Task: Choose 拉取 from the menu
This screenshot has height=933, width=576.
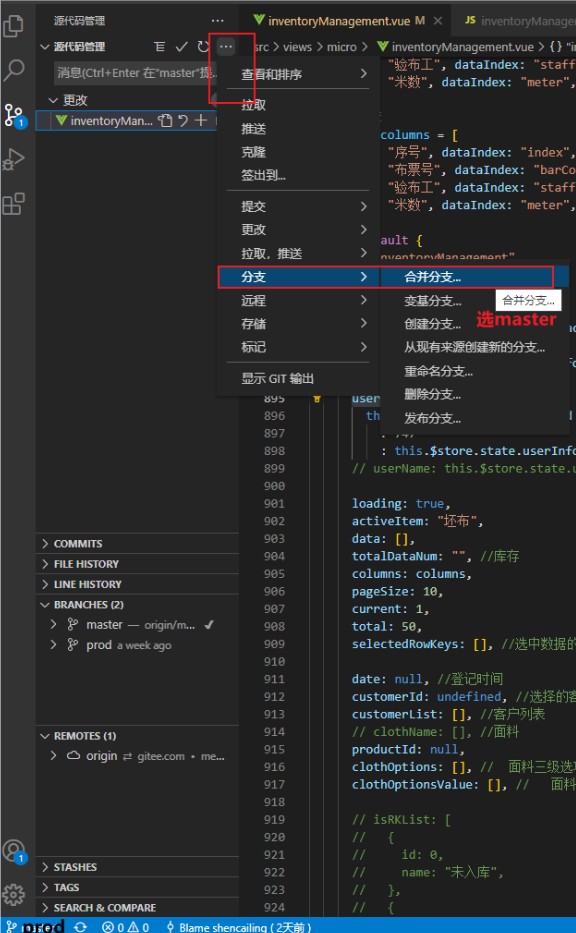Action: click(299, 105)
